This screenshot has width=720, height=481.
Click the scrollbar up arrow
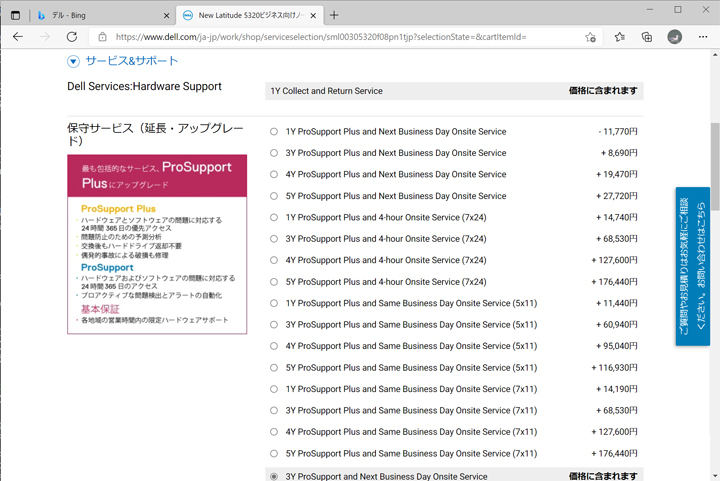coord(715,55)
